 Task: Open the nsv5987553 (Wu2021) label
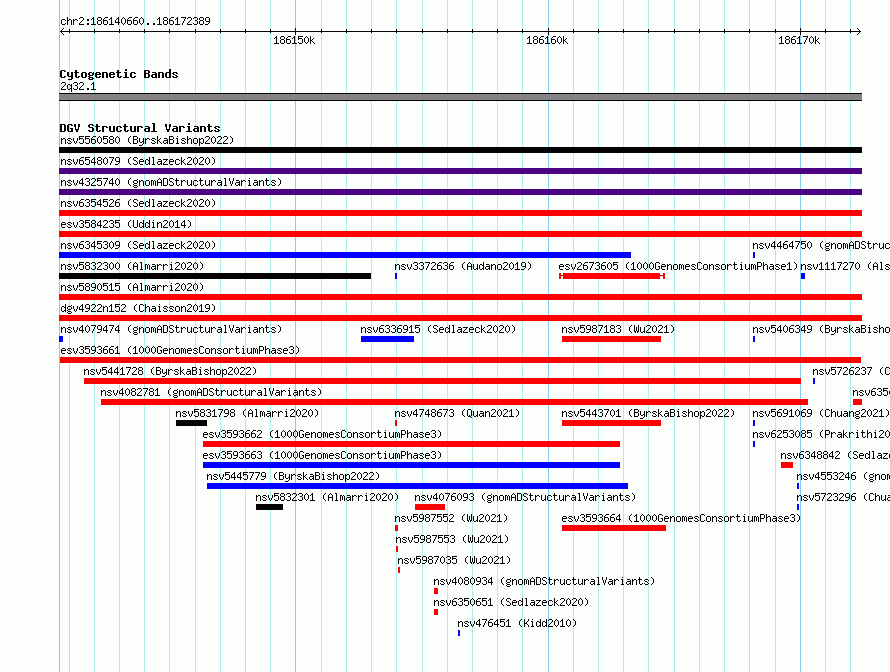(x=452, y=539)
